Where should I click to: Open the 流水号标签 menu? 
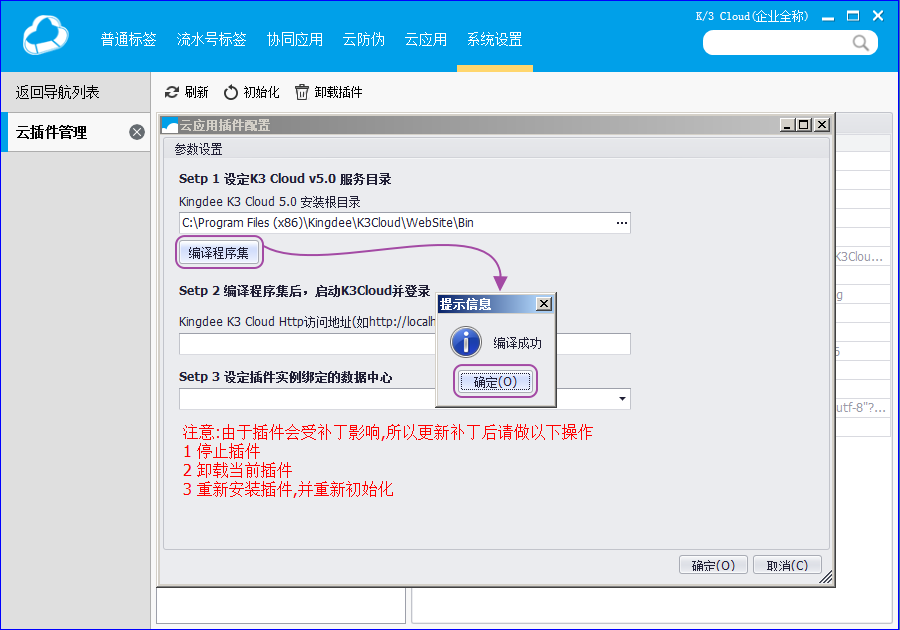211,39
